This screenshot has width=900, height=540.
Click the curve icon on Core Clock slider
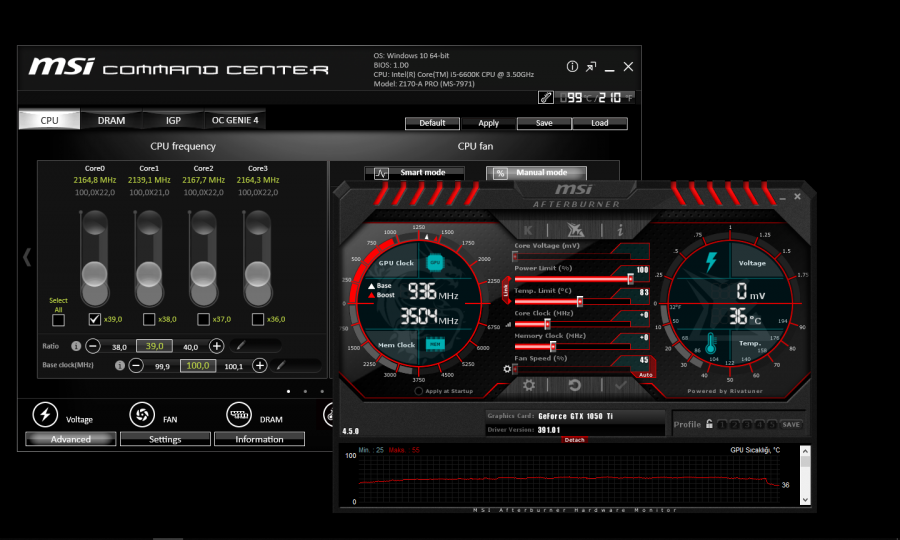[x=508, y=325]
